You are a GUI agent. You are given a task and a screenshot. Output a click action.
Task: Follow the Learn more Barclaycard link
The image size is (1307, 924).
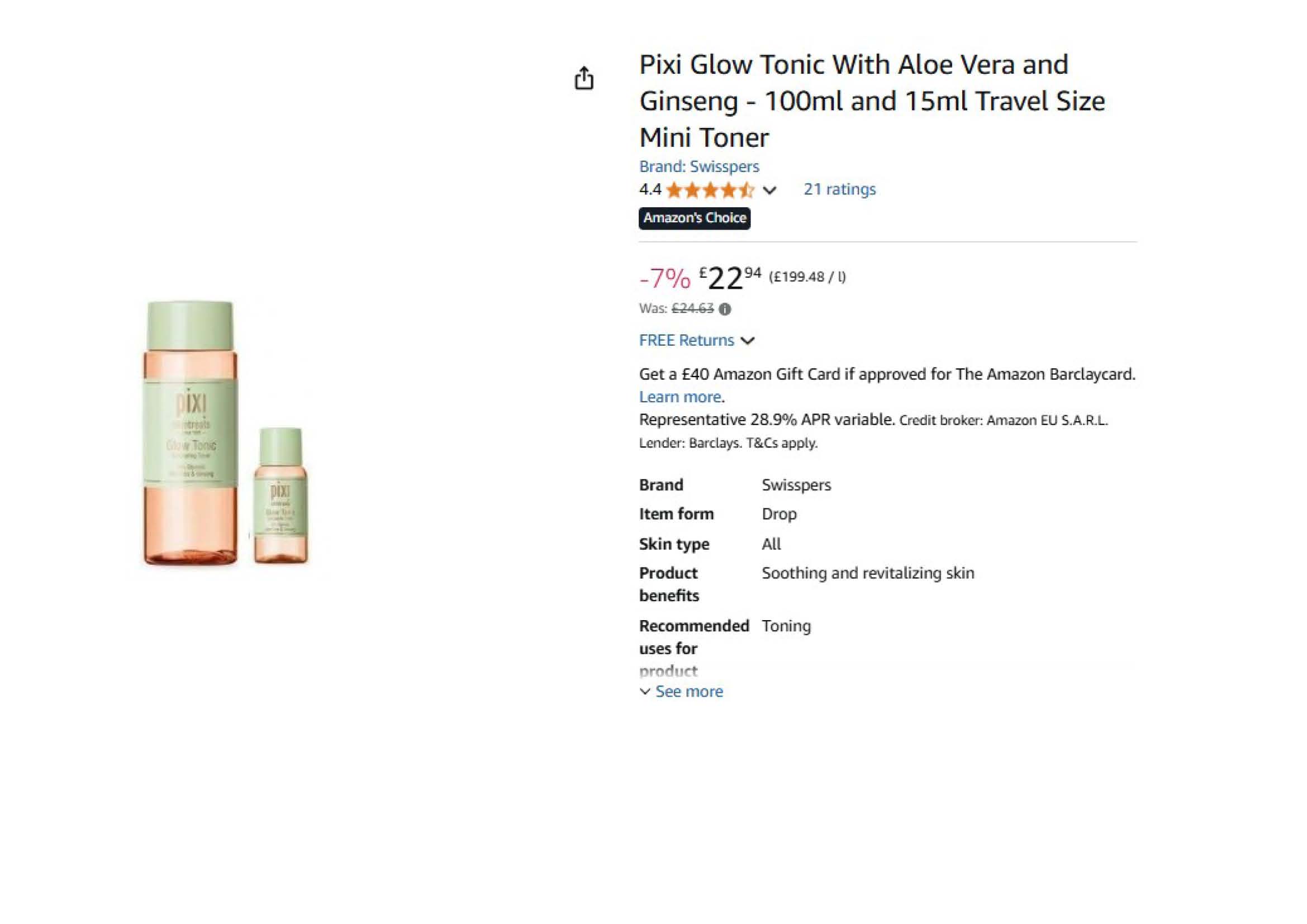click(x=679, y=397)
